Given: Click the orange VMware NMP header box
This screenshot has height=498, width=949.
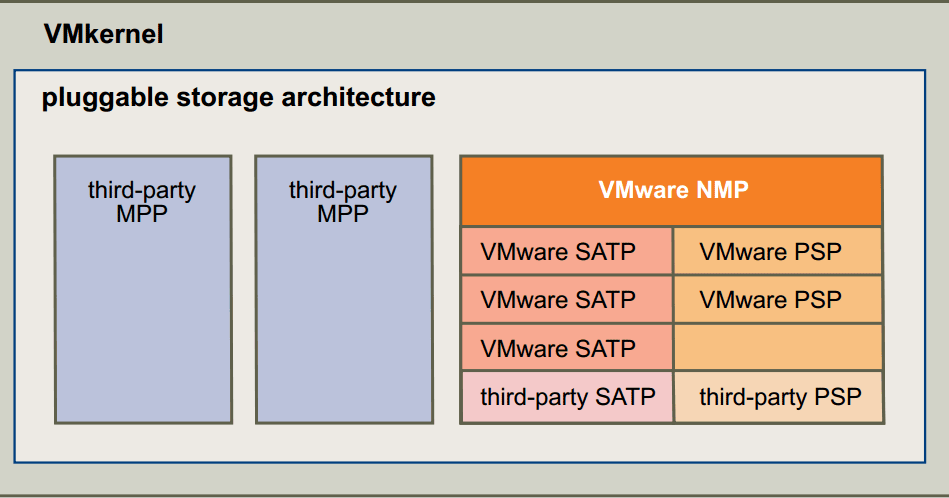Looking at the screenshot, I should pos(672,191).
